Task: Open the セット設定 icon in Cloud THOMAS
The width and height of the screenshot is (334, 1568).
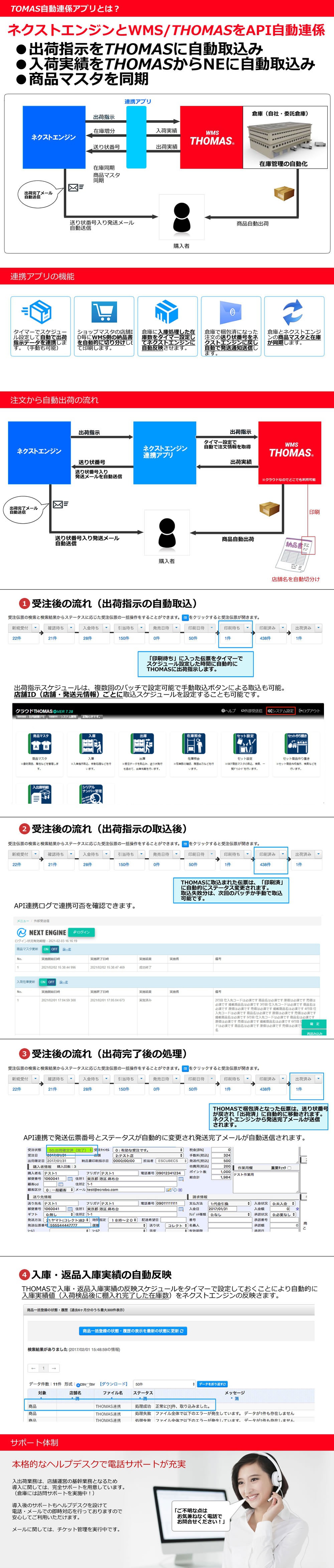Action: (244, 743)
